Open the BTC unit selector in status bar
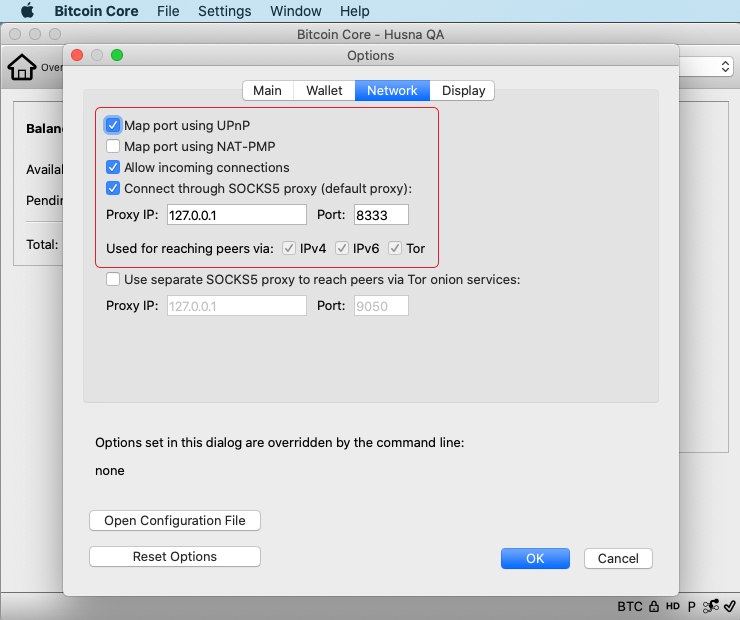Viewport: 740px width, 620px height. [630, 607]
